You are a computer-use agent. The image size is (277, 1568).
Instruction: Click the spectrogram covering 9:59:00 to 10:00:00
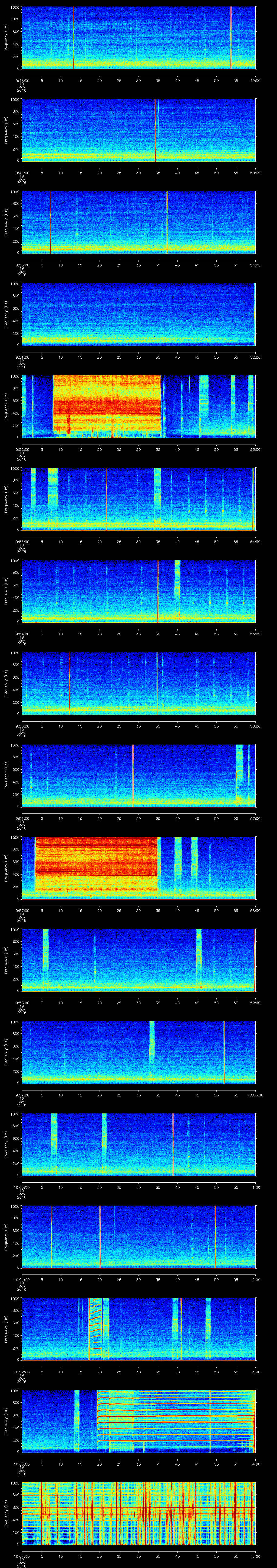tap(138, 1052)
